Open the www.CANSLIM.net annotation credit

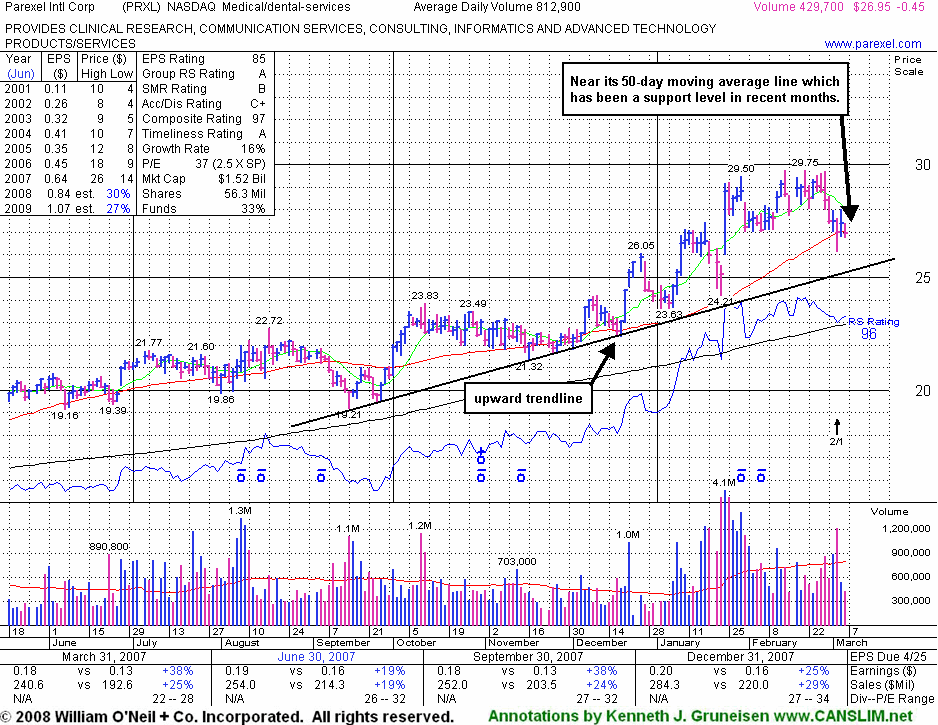pos(843,716)
